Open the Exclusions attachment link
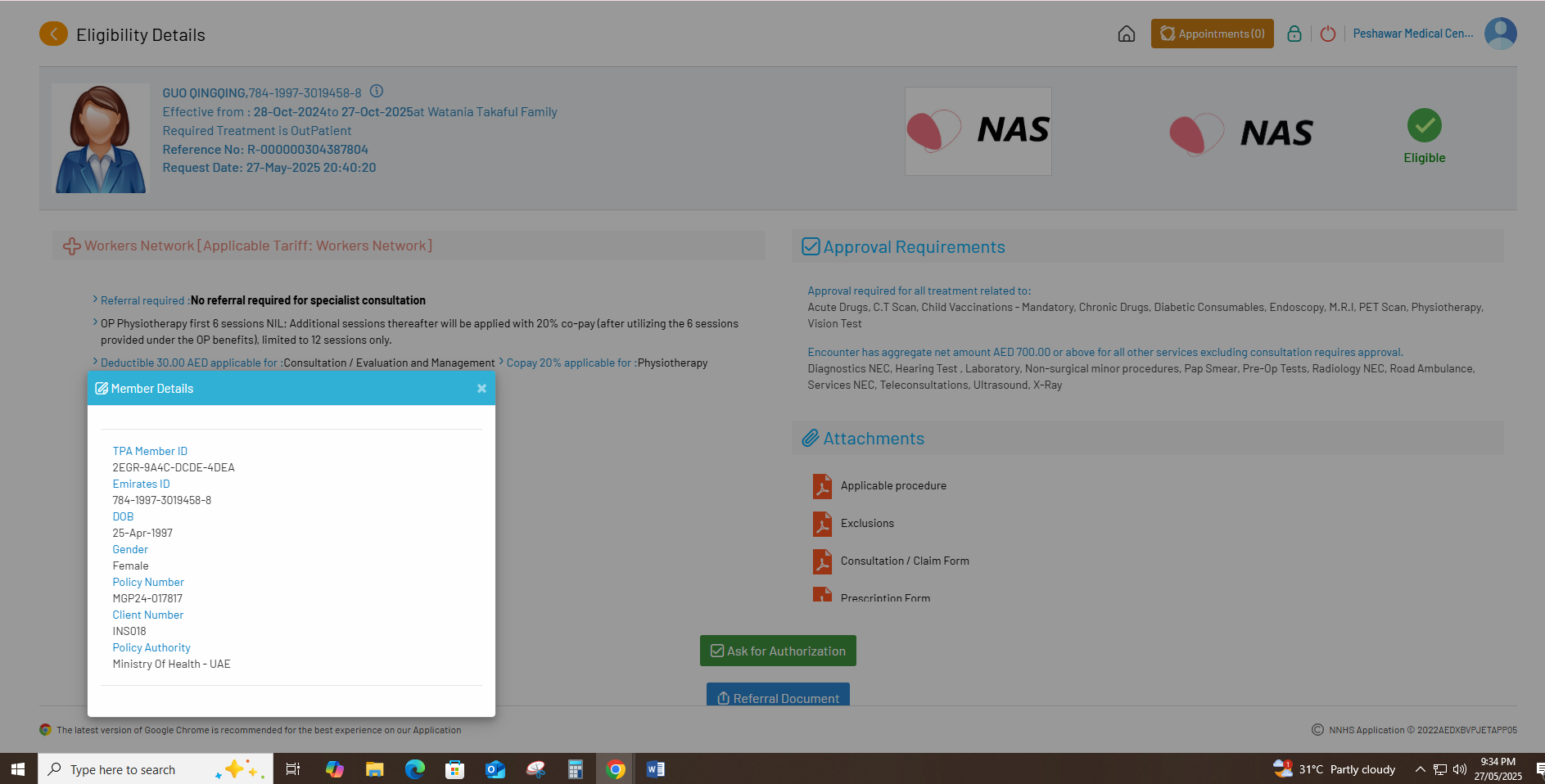The image size is (1545, 784). pyautogui.click(x=867, y=524)
